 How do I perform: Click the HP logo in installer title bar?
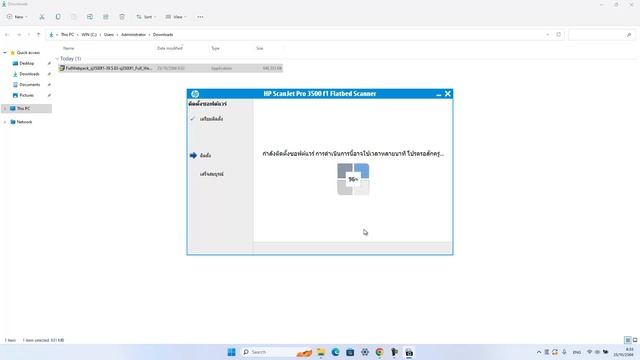click(195, 94)
